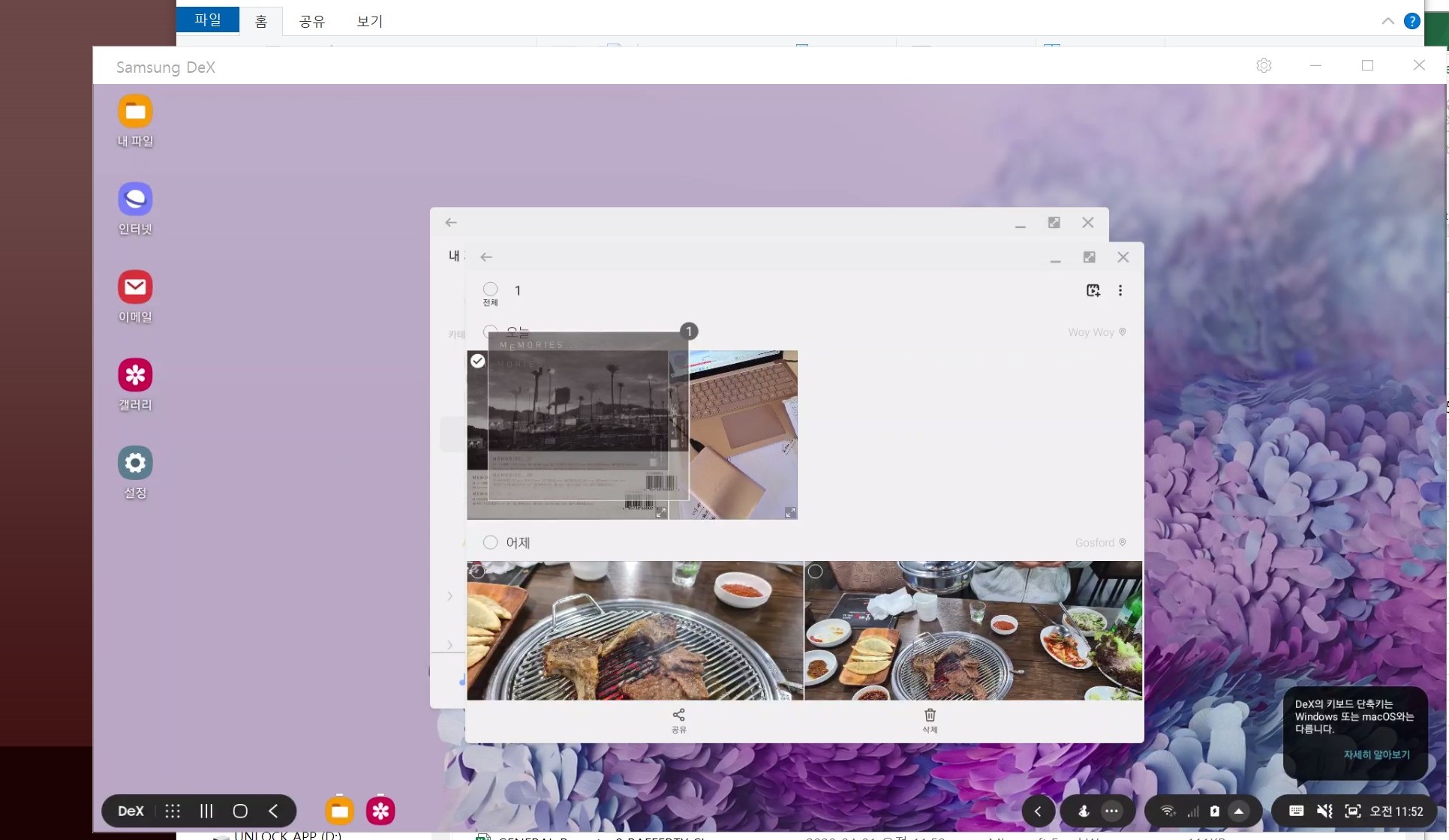Select all photos from 오늘

coord(490,331)
